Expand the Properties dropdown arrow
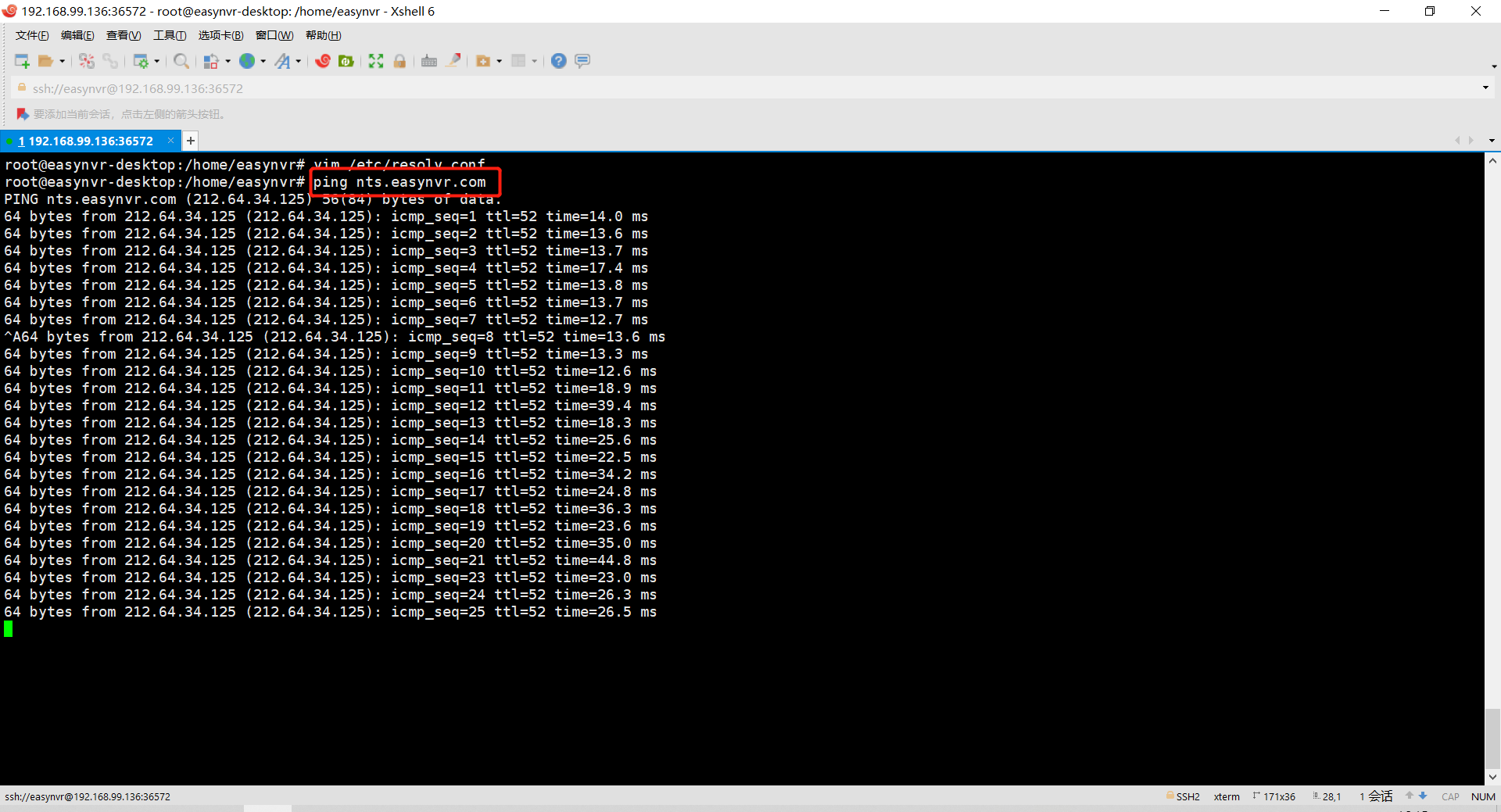The height and width of the screenshot is (812, 1501). [157, 61]
